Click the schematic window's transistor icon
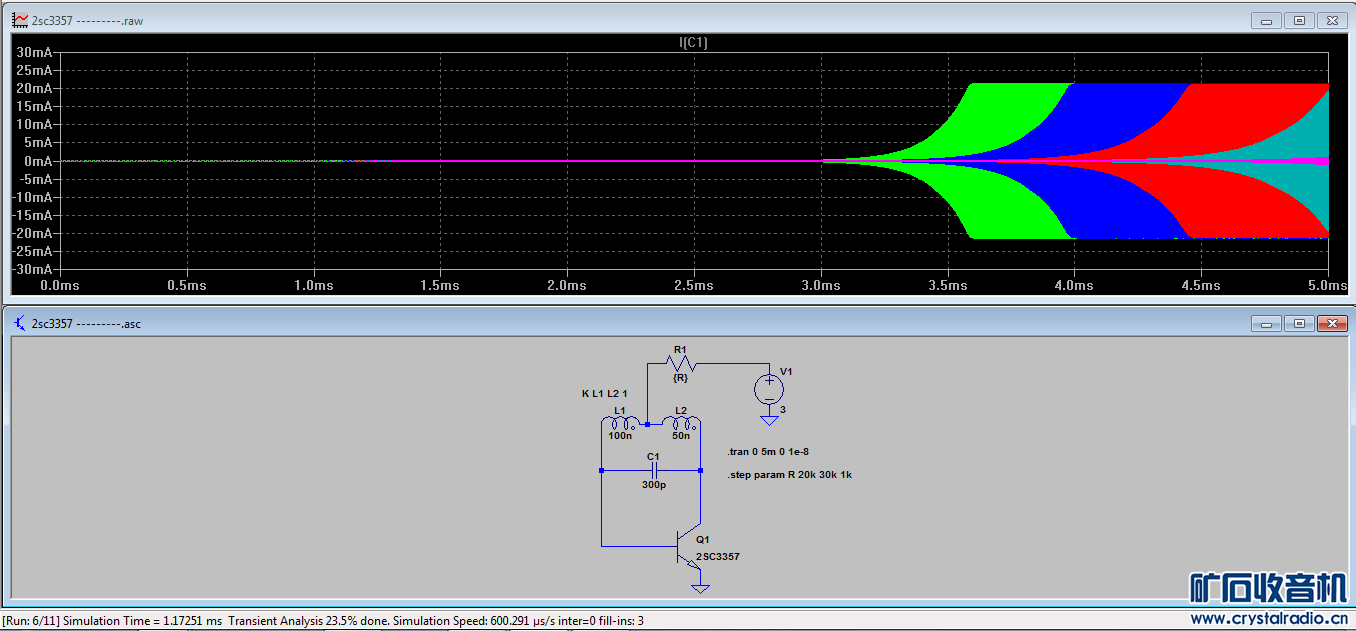 coord(19,323)
